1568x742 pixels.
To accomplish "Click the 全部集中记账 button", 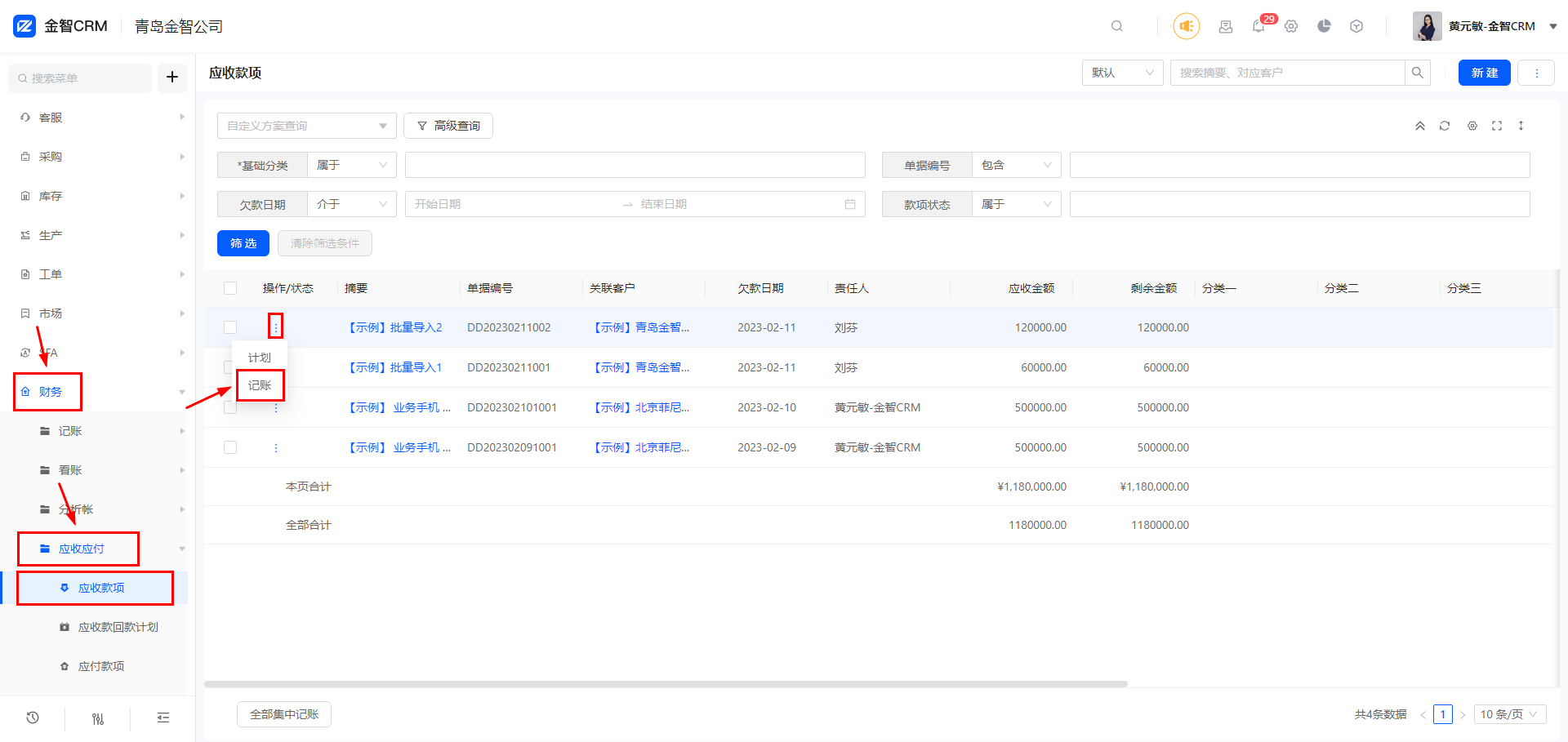I will pos(284,714).
